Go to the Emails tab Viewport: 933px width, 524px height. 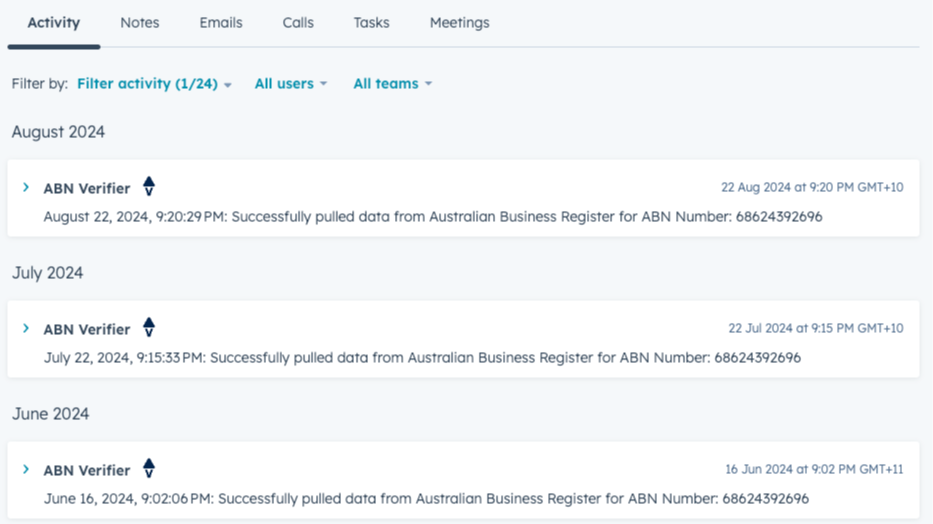pyautogui.click(x=220, y=22)
